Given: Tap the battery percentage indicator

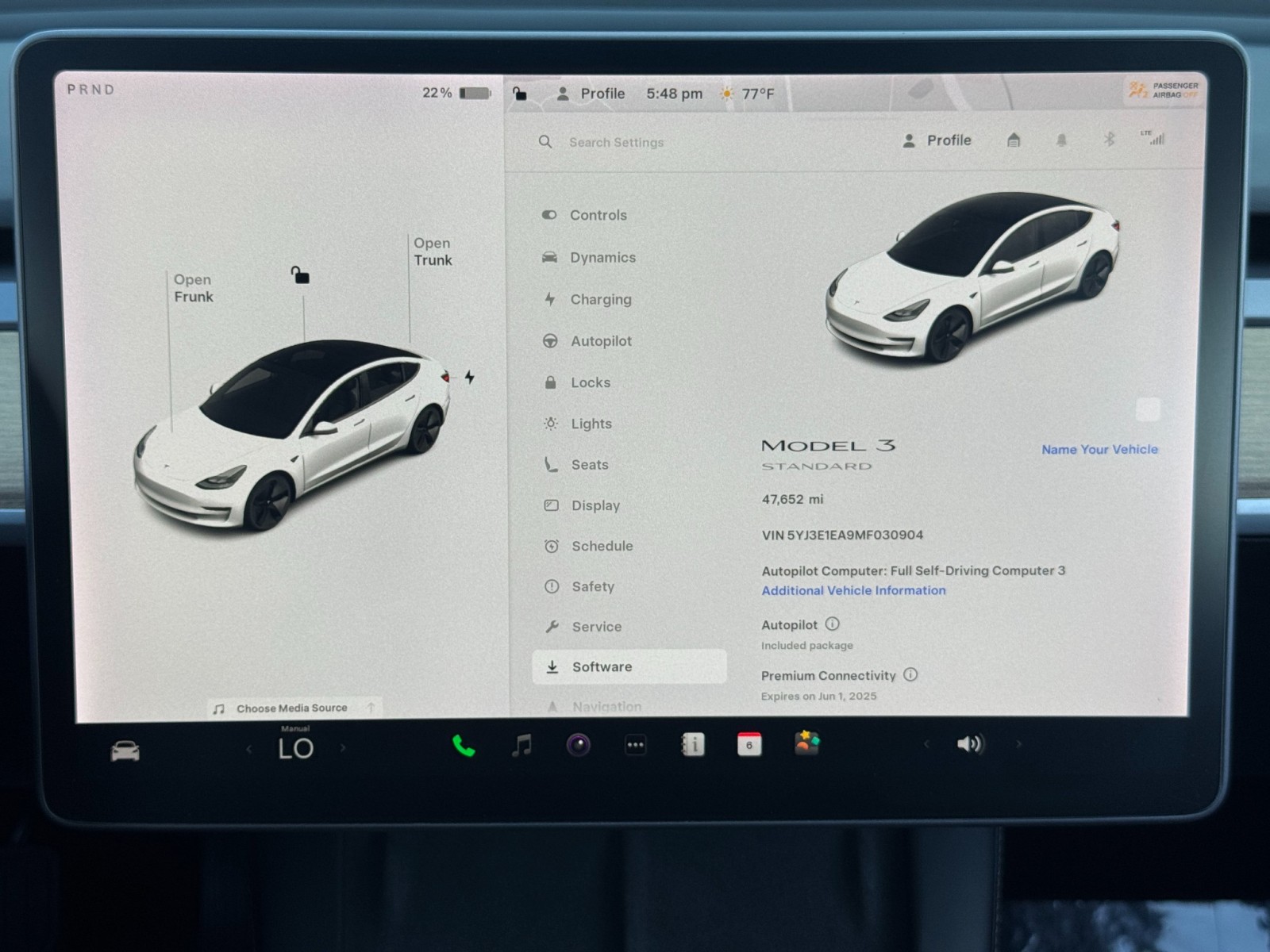Looking at the screenshot, I should pyautogui.click(x=456, y=93).
